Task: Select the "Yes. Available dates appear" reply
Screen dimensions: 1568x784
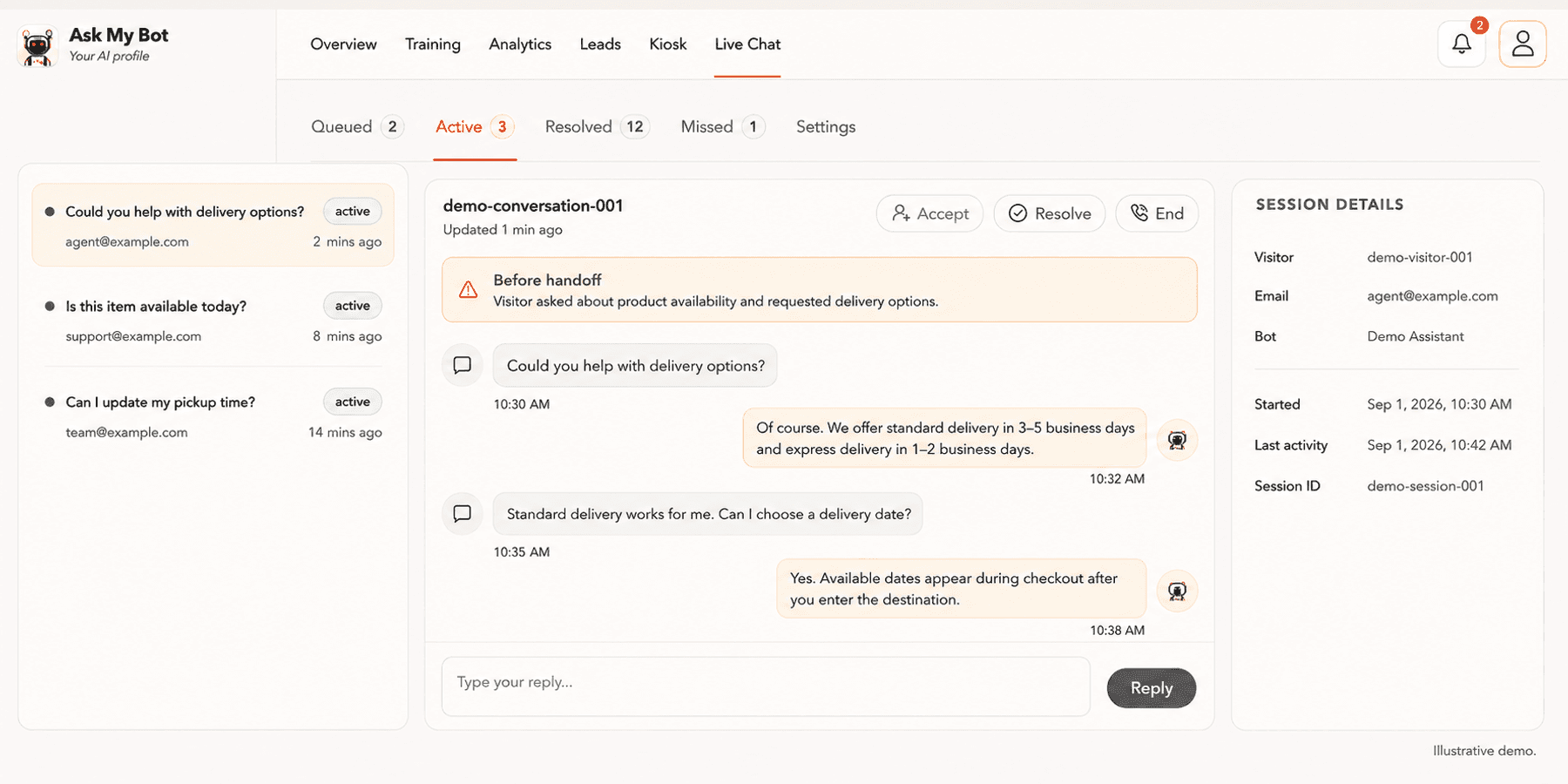Action: click(962, 589)
